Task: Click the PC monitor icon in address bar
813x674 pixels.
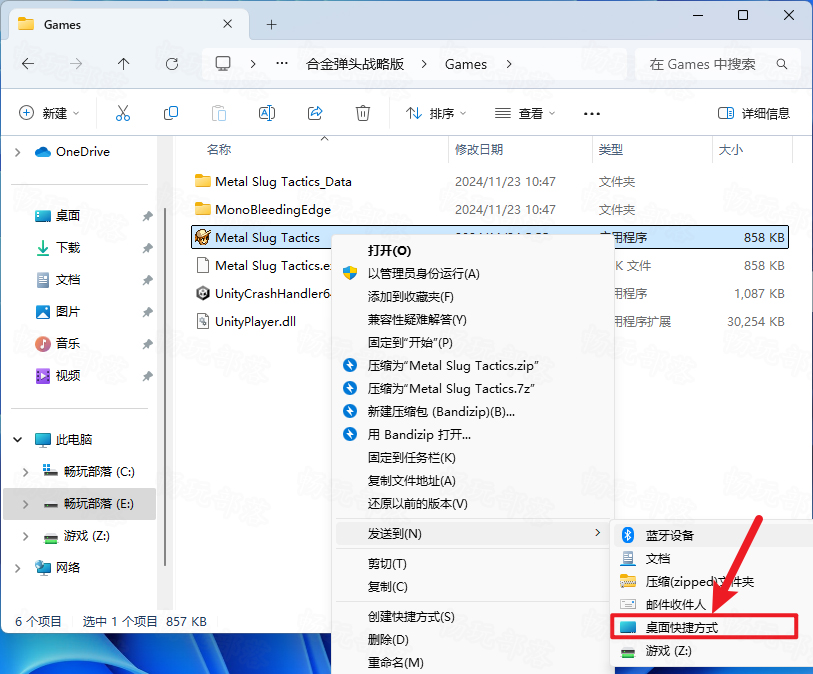Action: click(223, 64)
